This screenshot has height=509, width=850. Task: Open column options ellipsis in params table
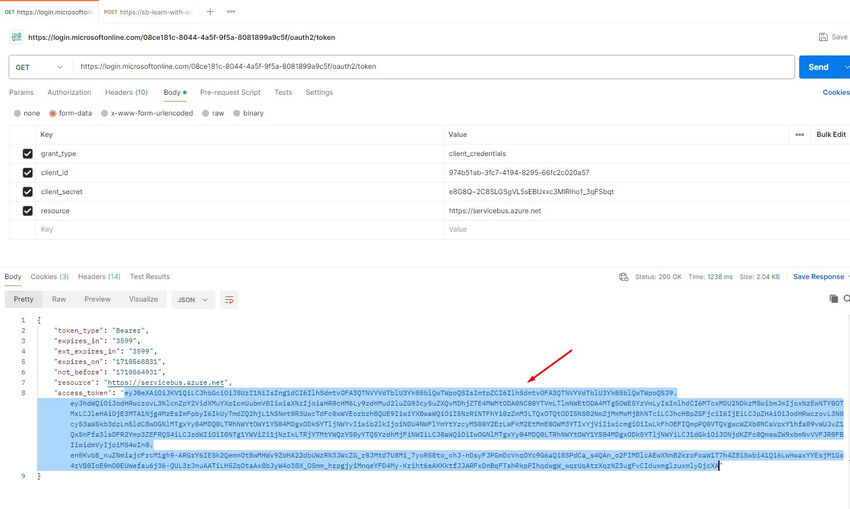[799, 134]
